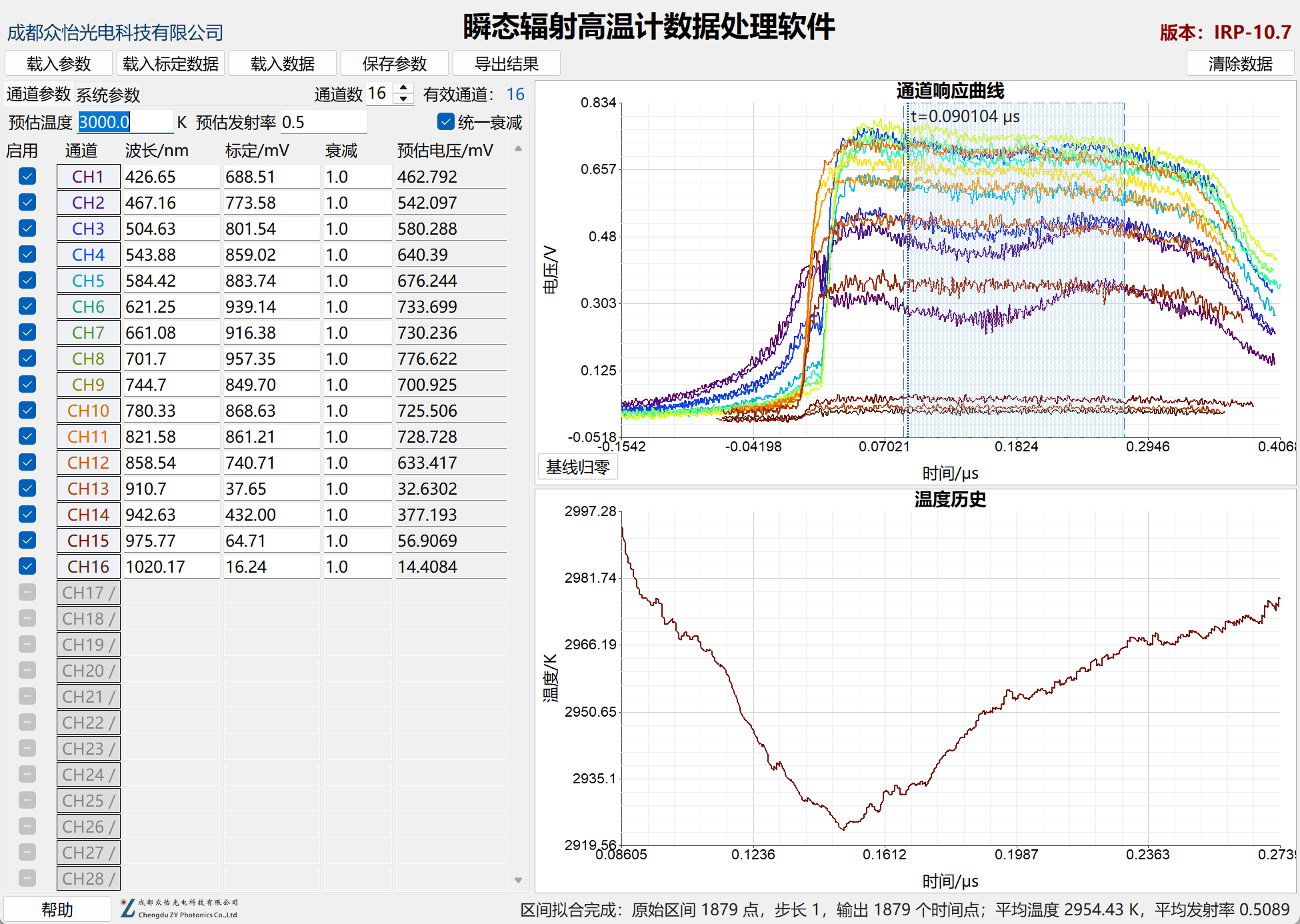Image resolution: width=1300 pixels, height=924 pixels.
Task: Disable the CH1 enable checkbox
Action: click(x=27, y=177)
